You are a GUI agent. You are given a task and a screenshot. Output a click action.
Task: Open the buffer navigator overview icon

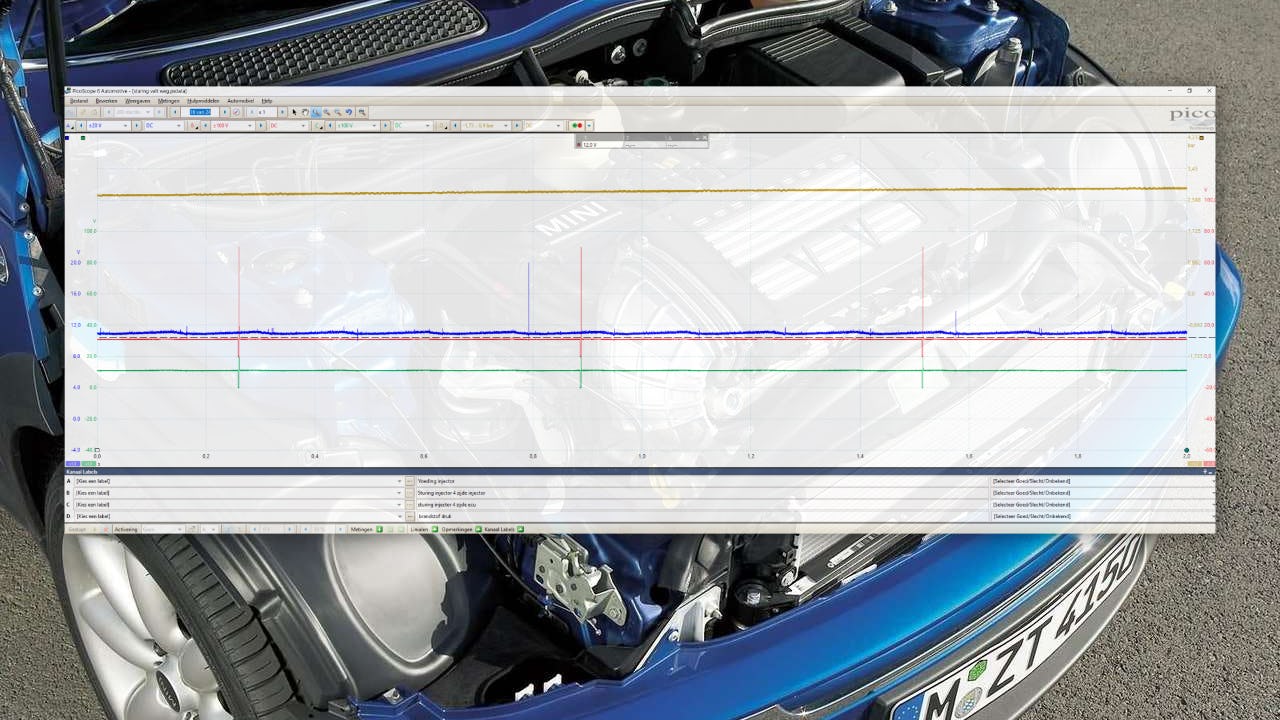(236, 112)
